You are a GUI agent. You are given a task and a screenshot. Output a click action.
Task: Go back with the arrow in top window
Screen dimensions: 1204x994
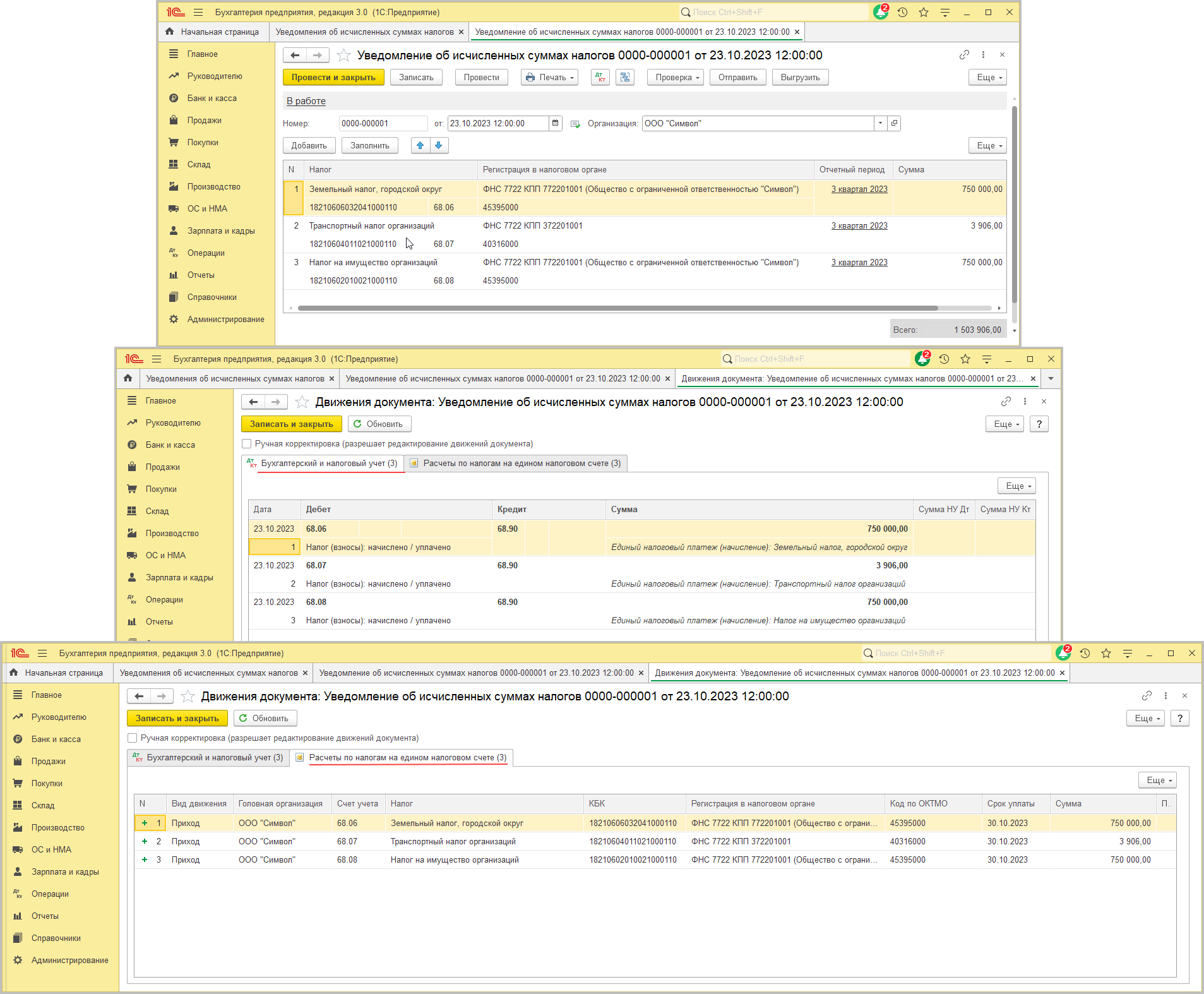[x=295, y=56]
